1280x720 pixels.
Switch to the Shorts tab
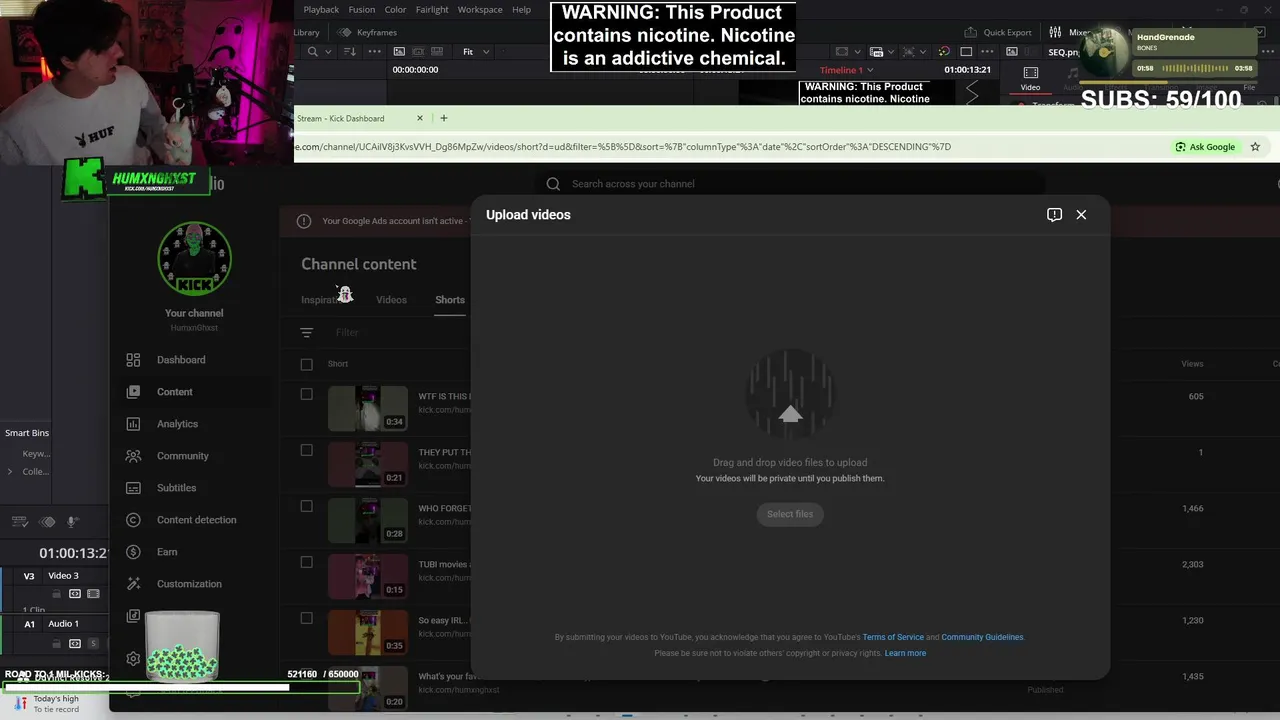click(450, 300)
